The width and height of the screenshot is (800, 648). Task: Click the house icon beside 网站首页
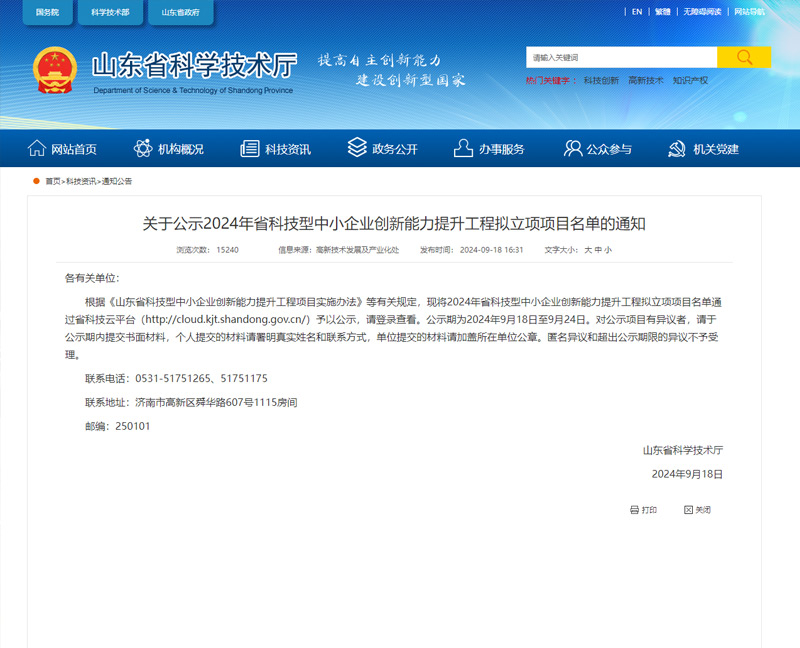pyautogui.click(x=37, y=148)
